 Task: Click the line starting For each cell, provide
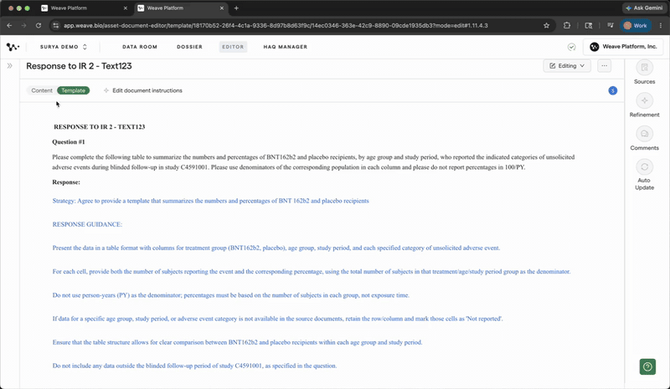311,271
